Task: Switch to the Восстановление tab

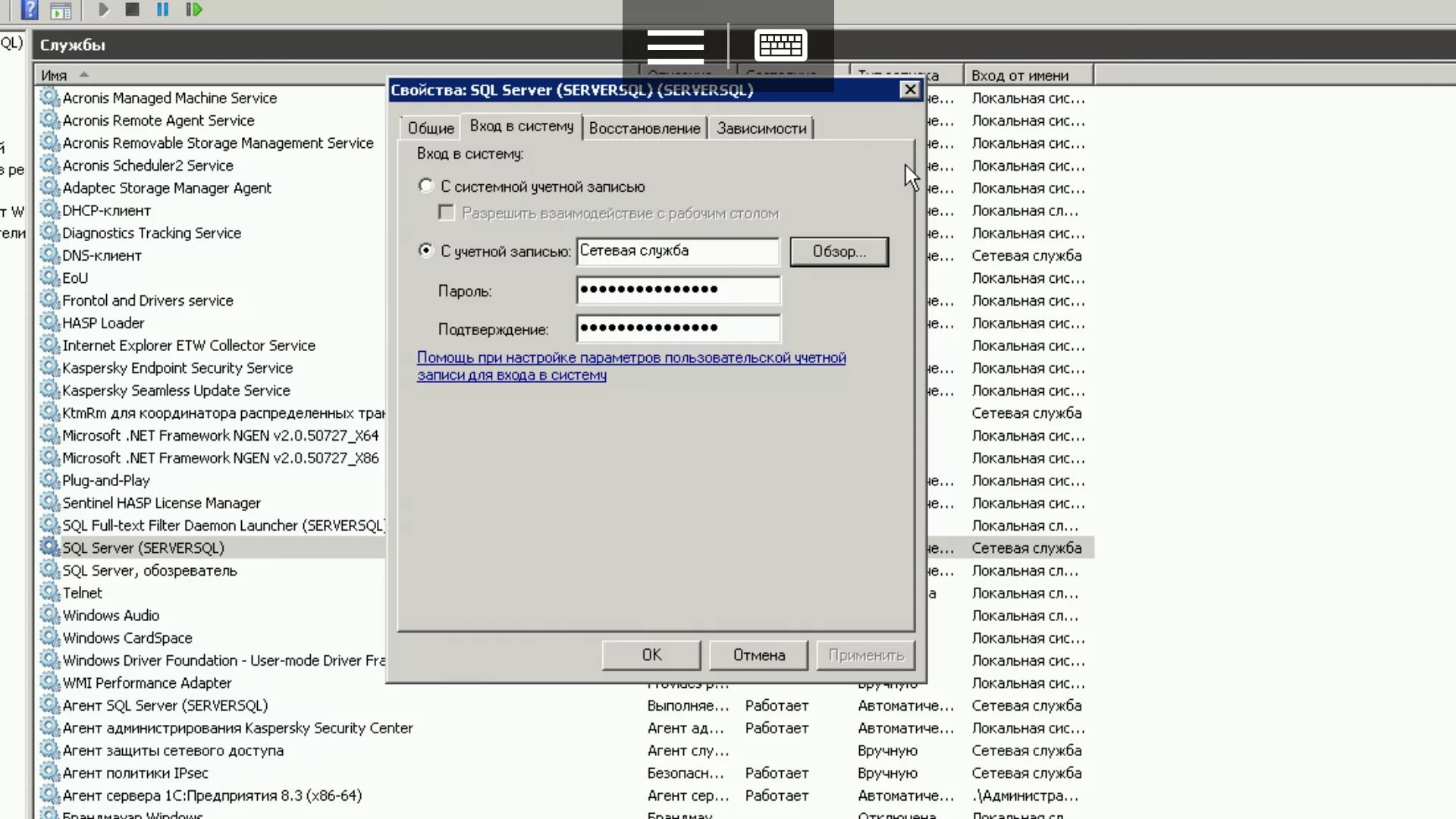Action: (645, 128)
